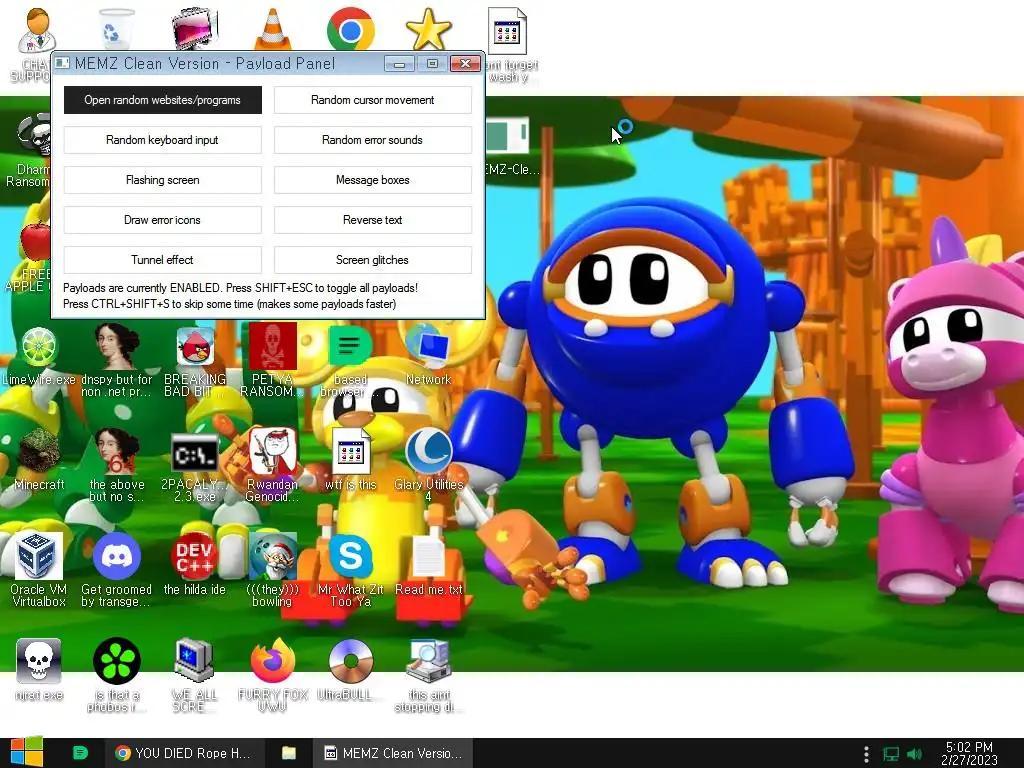This screenshot has height=768, width=1024.
Task: Open the based browser desktop icon
Action: point(350,359)
